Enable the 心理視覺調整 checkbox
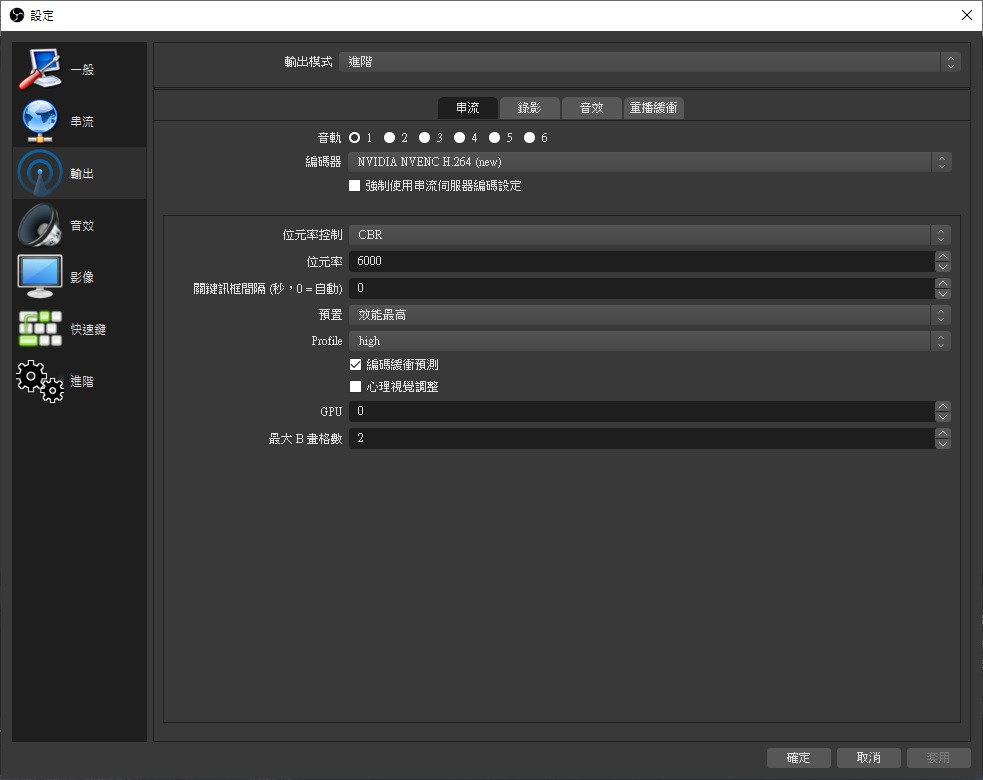 click(x=355, y=387)
